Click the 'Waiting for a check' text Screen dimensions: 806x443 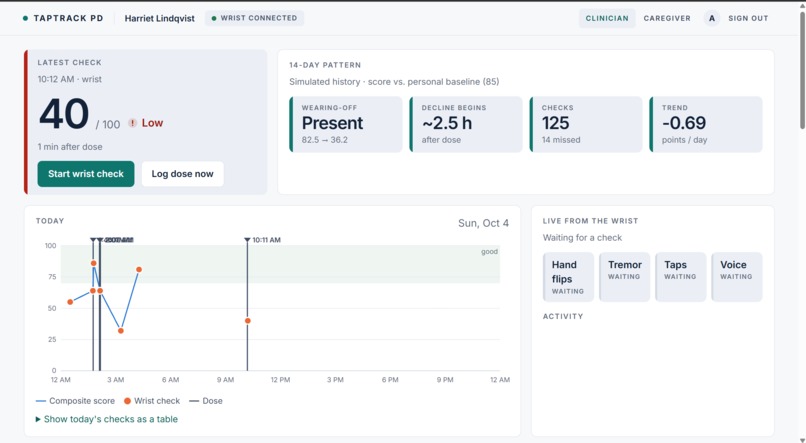click(x=582, y=237)
